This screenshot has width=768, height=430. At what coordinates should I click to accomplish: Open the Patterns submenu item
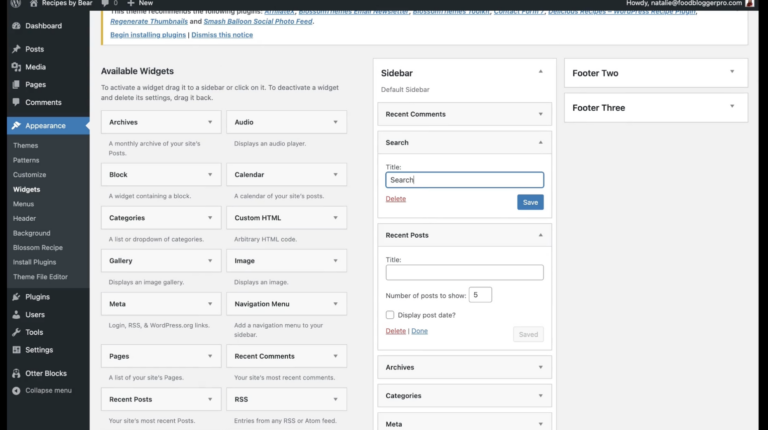26,160
